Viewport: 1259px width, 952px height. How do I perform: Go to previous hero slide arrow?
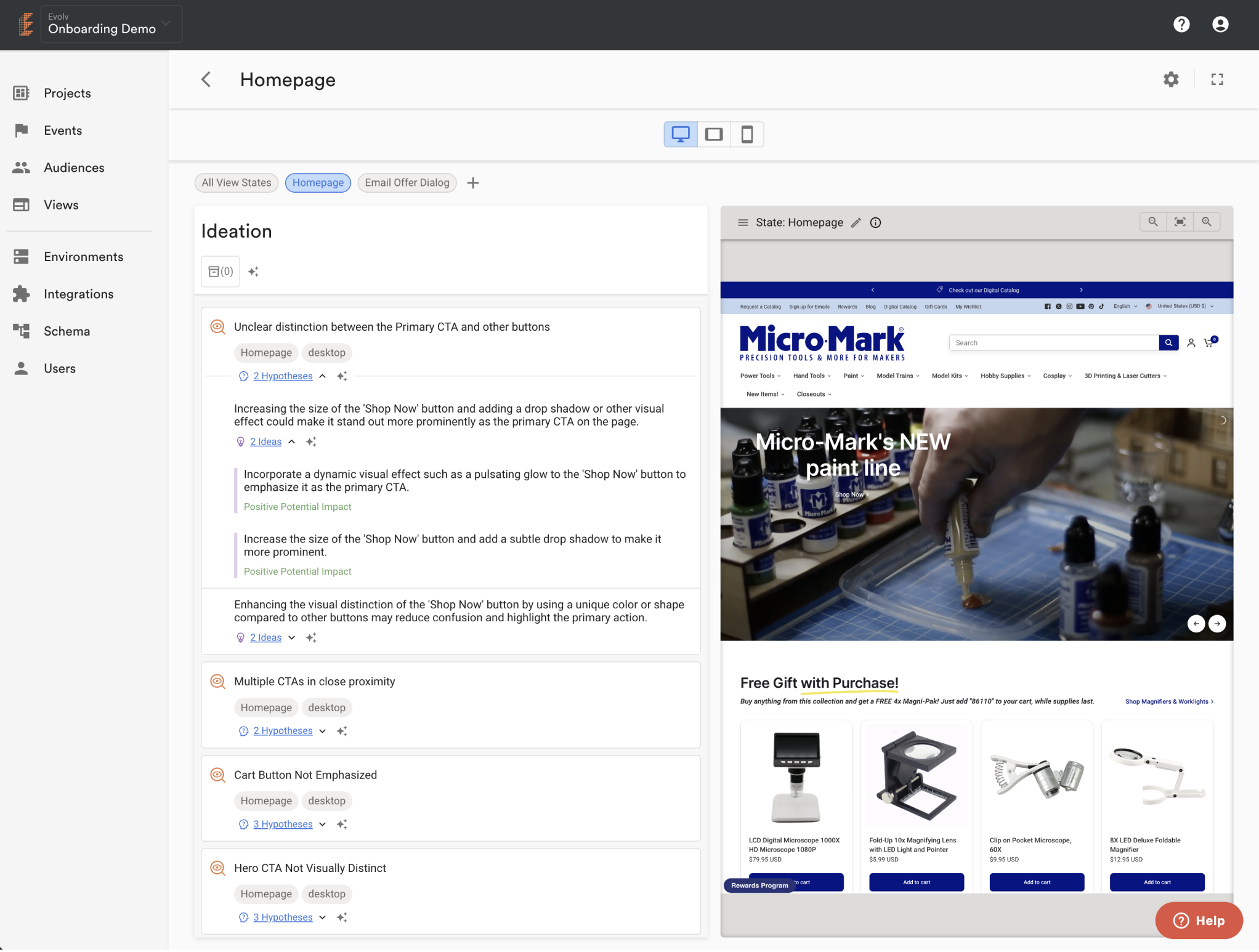(1196, 624)
